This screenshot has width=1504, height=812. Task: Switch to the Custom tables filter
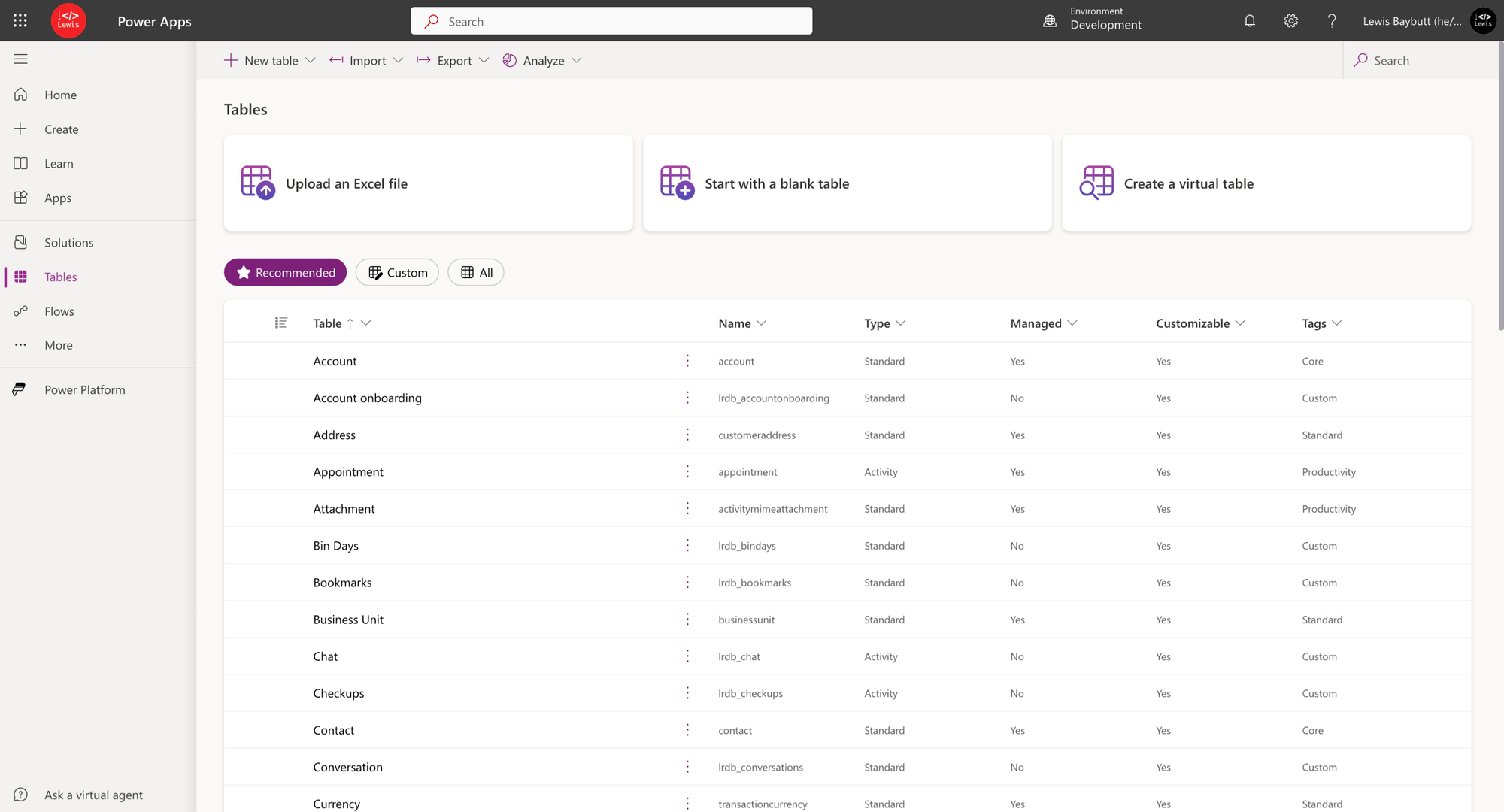pyautogui.click(x=397, y=272)
